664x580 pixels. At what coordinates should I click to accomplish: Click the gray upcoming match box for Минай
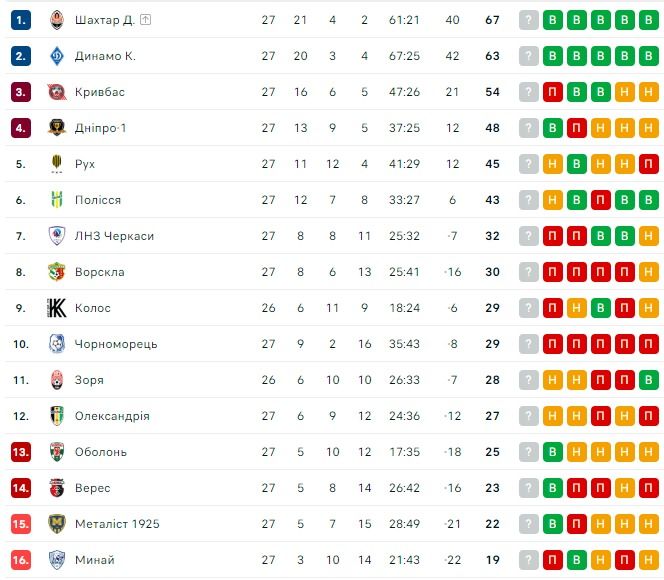[529, 560]
